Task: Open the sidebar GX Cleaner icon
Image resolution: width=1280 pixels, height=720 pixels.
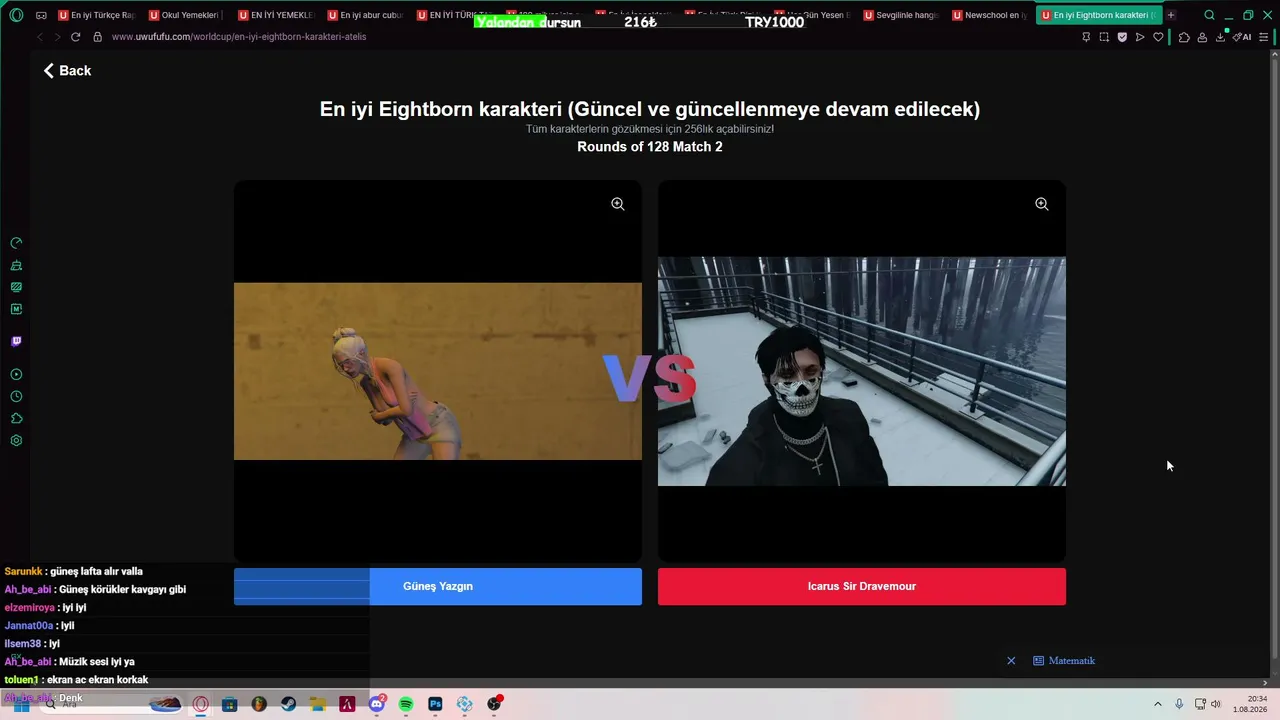Action: coord(16,265)
